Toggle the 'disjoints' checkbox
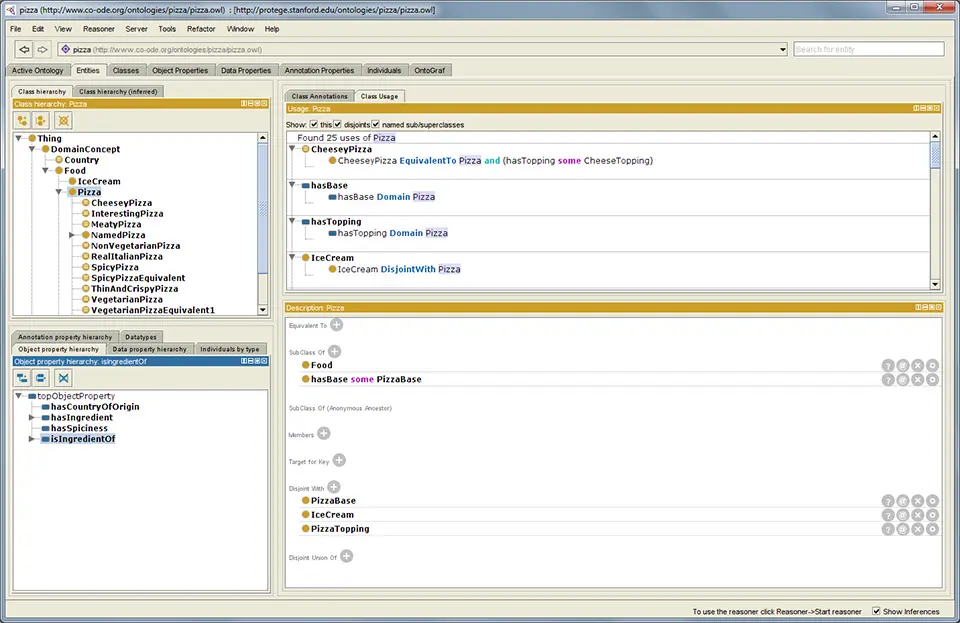 click(338, 124)
